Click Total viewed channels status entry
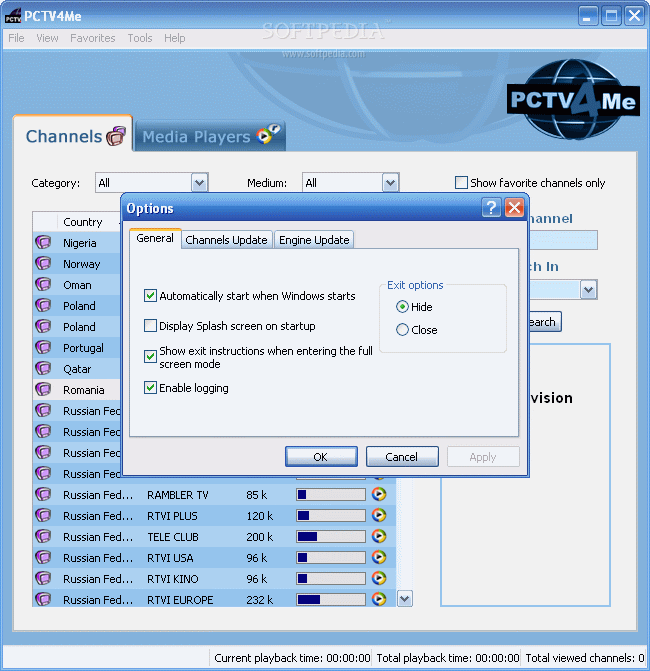 click(x=585, y=658)
